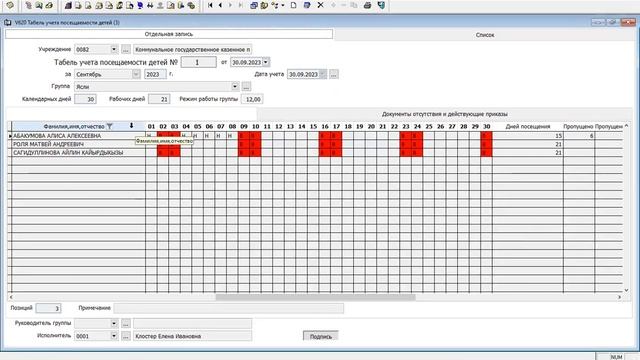Click the Табель number field containing 1
640x360 pixels.
click(x=198, y=62)
